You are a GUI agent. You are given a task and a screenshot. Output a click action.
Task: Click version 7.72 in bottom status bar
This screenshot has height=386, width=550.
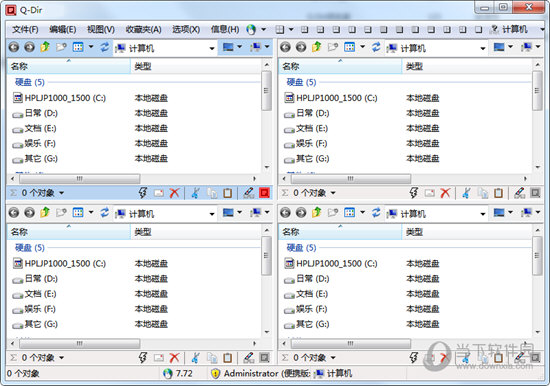tap(179, 373)
